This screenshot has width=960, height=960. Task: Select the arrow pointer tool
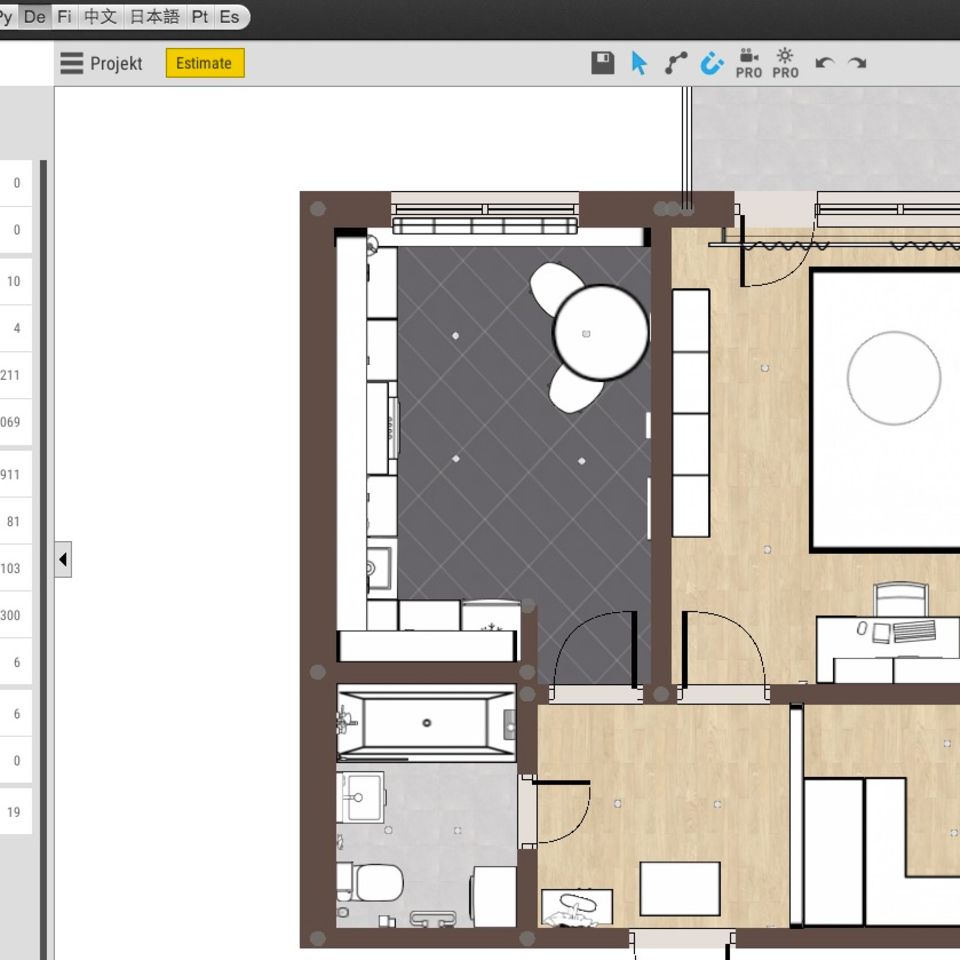coord(639,63)
